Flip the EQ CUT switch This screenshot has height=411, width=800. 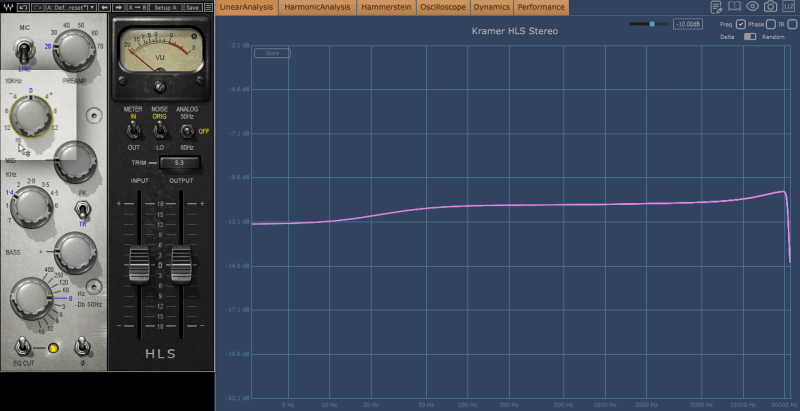pyautogui.click(x=22, y=347)
